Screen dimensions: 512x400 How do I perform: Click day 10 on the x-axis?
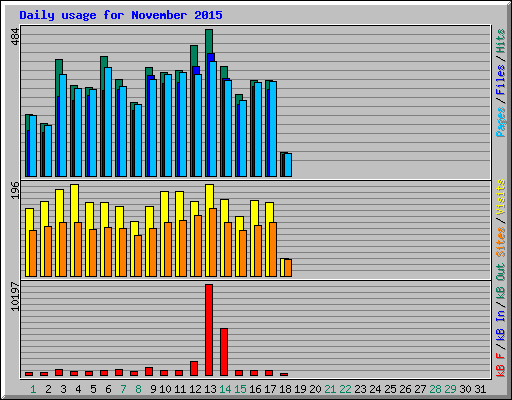(x=165, y=389)
